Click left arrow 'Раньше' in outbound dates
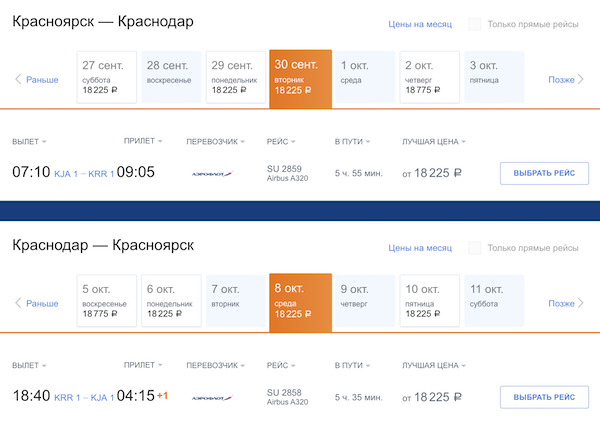Screen dimensions: 600x422 pyautogui.click(x=37, y=79)
